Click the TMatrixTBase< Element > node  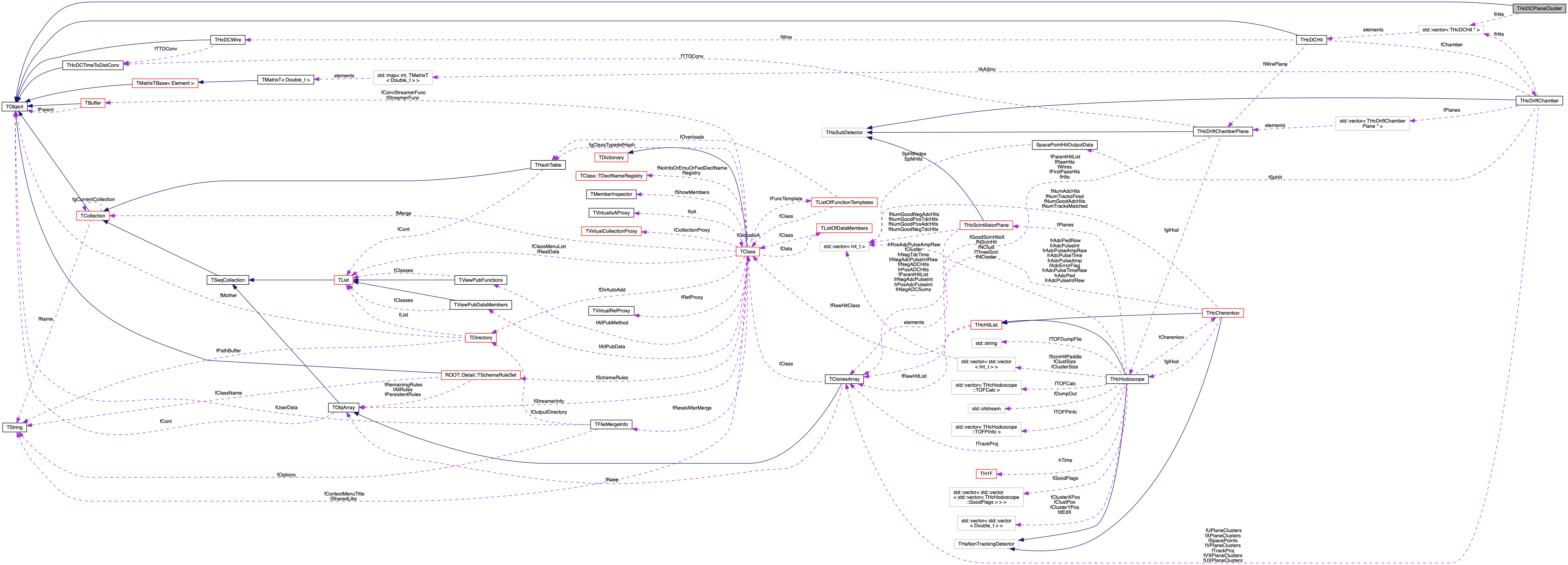(165, 83)
